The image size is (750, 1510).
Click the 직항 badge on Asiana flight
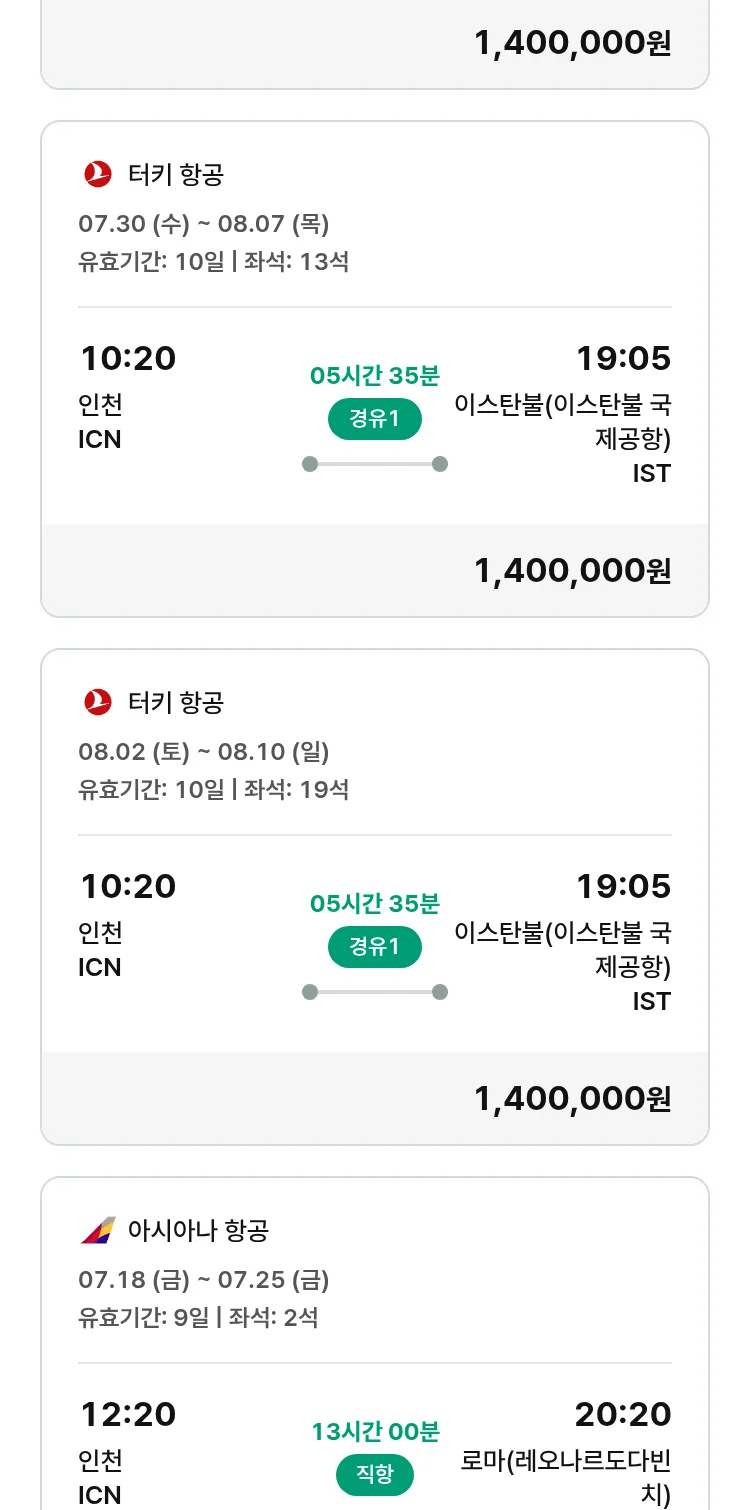coord(375,1475)
